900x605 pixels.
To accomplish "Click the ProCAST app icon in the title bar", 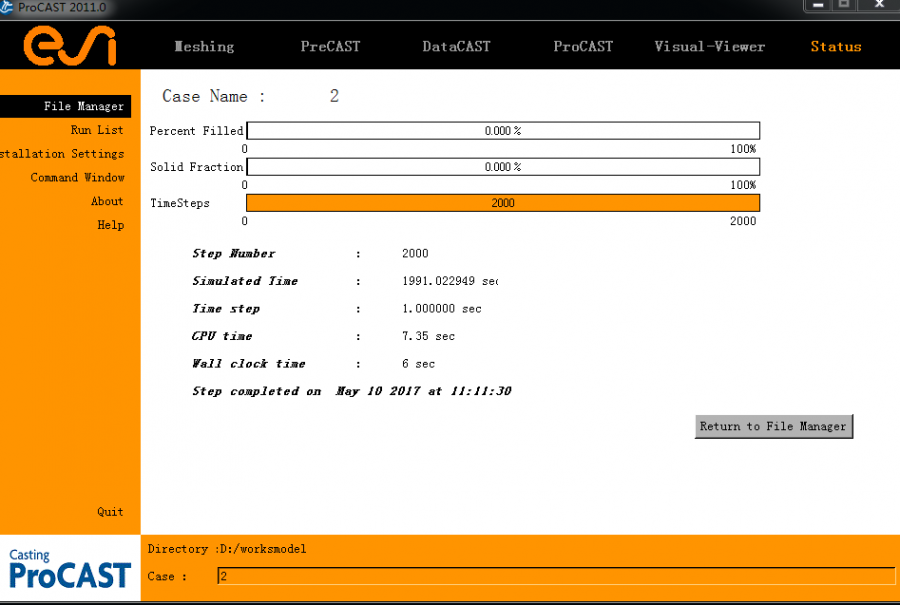I will coord(6,7).
